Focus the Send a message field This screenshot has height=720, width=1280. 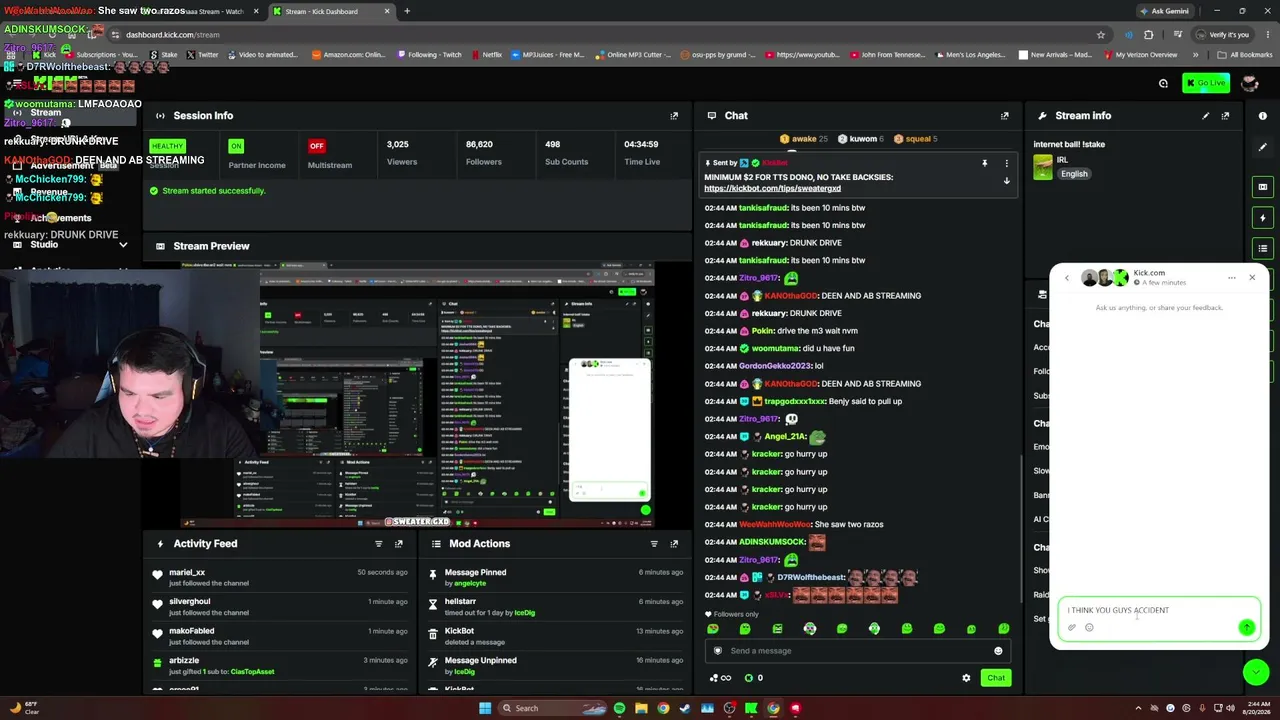click(857, 651)
